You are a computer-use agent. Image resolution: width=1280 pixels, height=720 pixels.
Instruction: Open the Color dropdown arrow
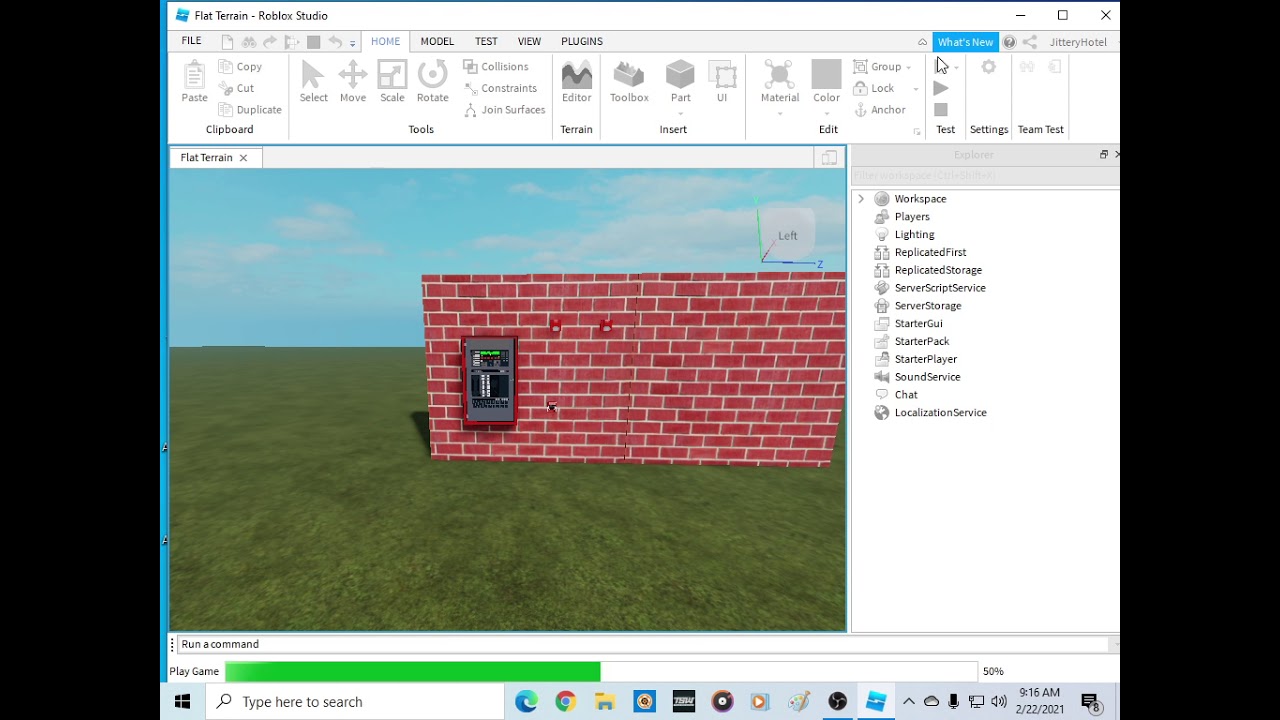(x=826, y=113)
